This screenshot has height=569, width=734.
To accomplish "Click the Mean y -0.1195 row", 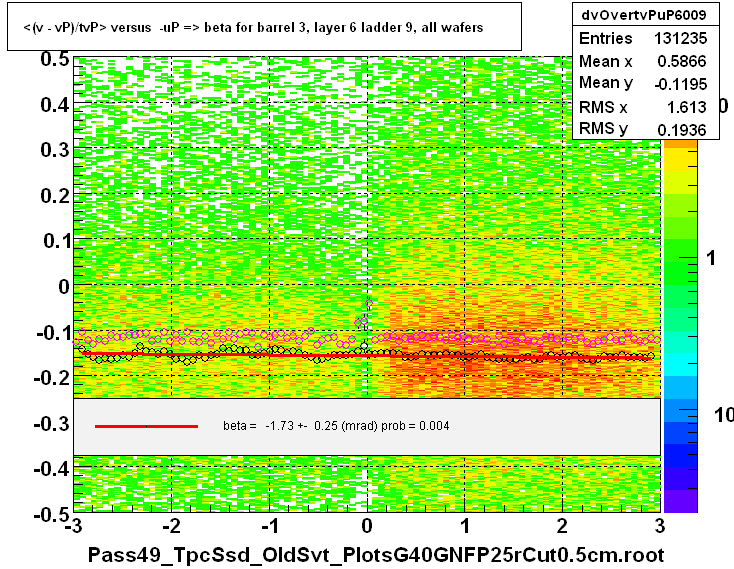I will (645, 83).
